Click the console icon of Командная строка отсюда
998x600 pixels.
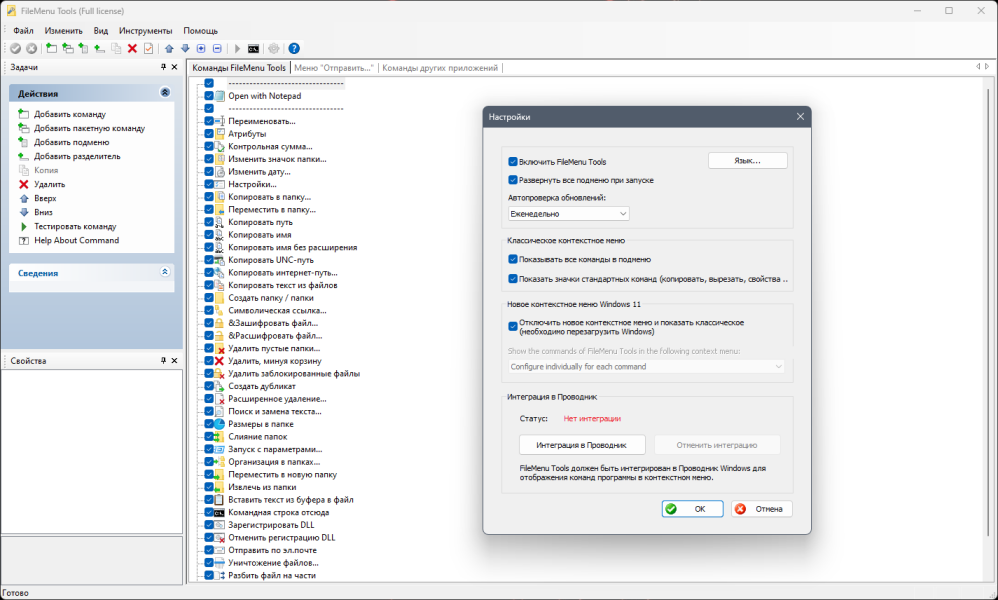(x=219, y=513)
